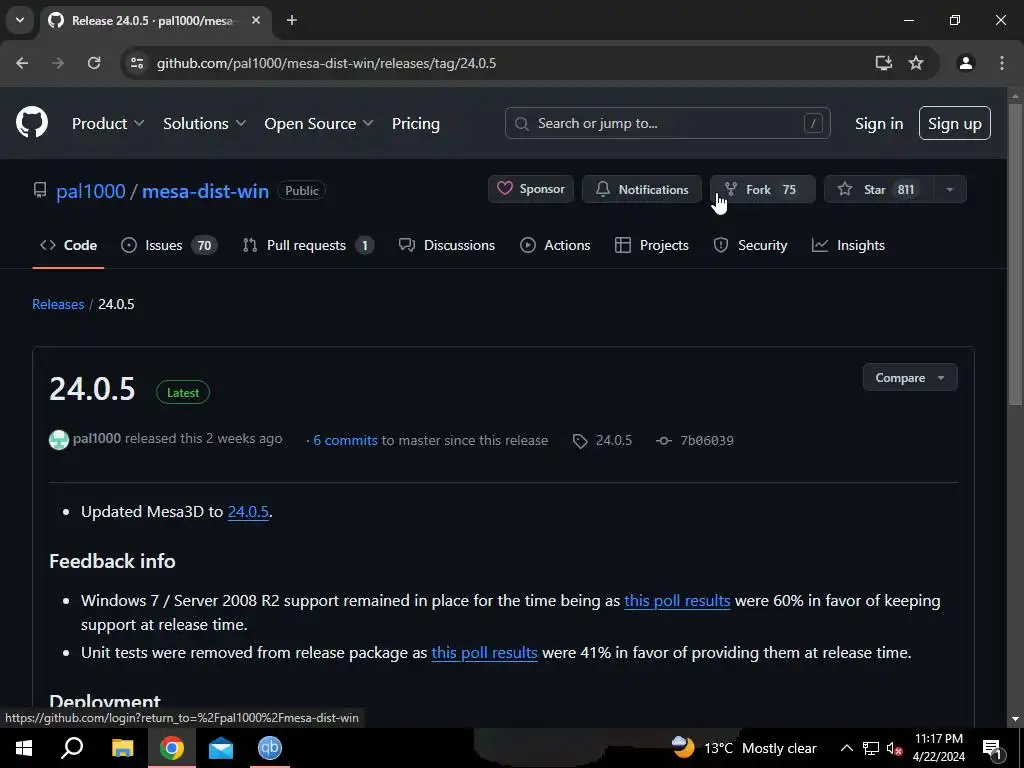Open the Projects tab
Viewport: 1024px width, 768px height.
coord(652,246)
